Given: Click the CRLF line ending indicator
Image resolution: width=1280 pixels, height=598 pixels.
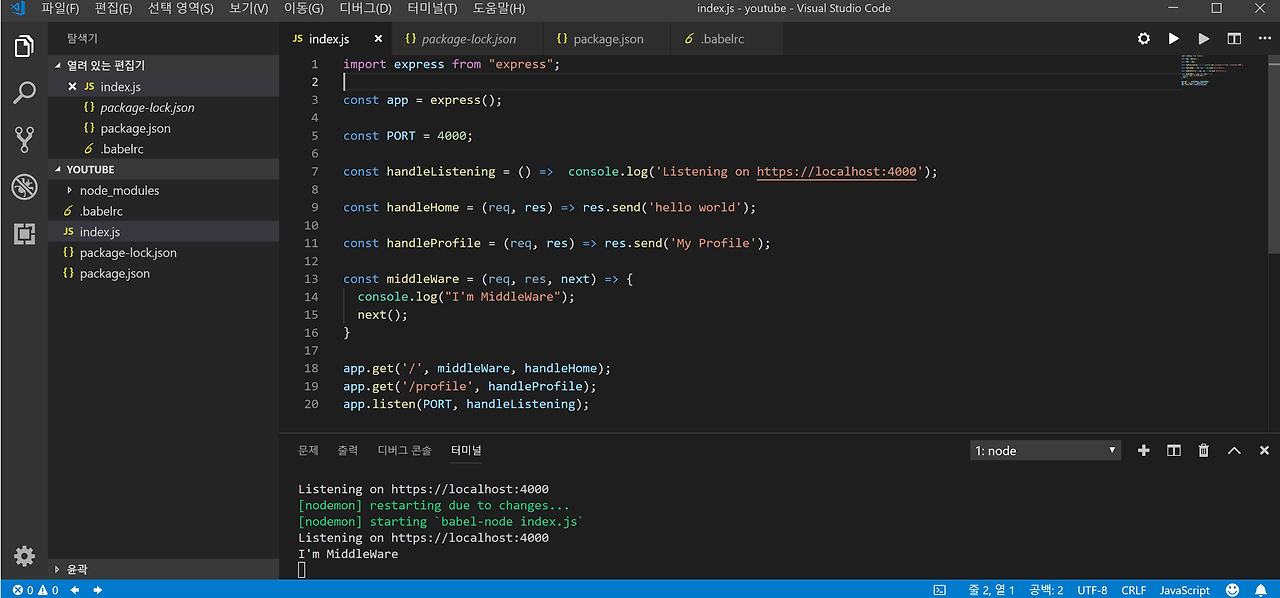Looking at the screenshot, I should (x=1134, y=590).
